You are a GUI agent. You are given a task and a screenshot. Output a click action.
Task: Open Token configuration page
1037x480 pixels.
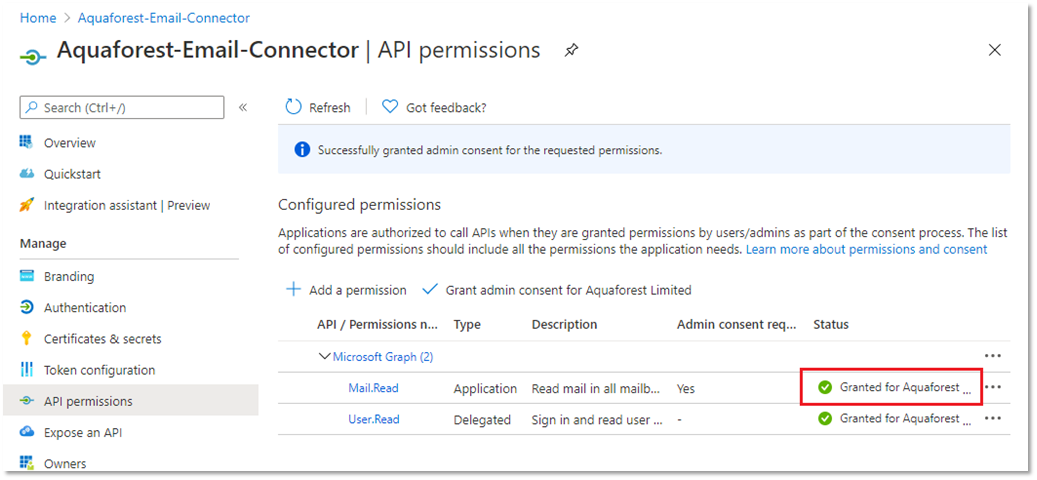coord(99,370)
